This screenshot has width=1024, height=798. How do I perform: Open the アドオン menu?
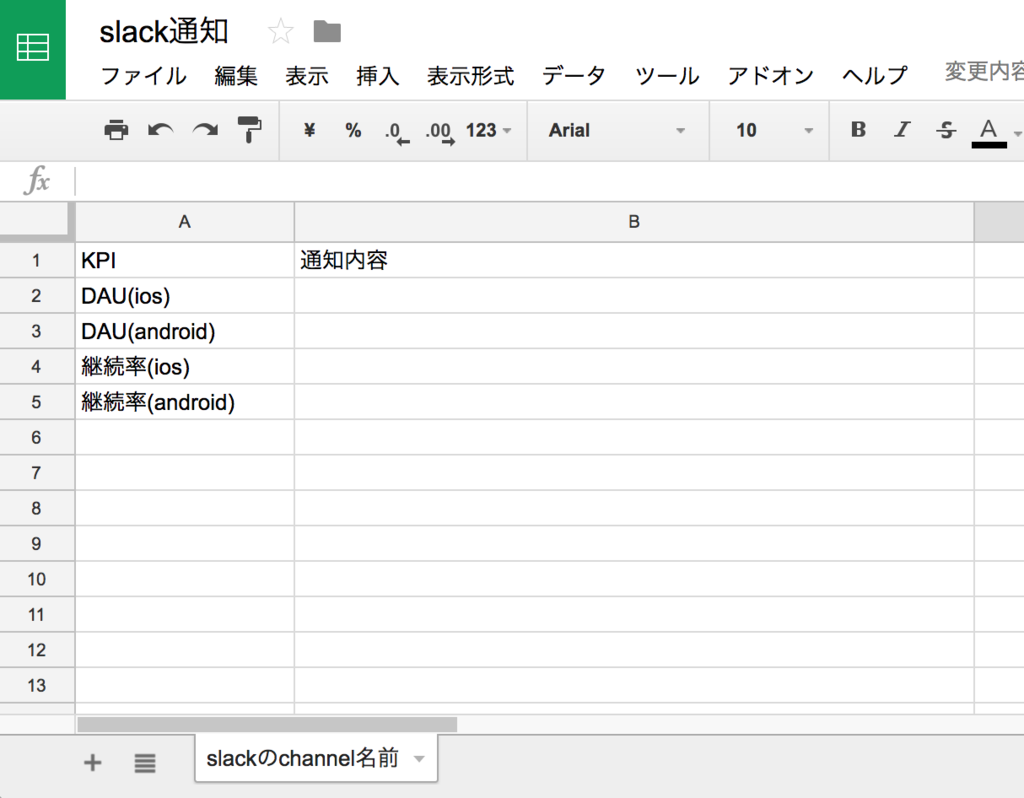coord(771,76)
